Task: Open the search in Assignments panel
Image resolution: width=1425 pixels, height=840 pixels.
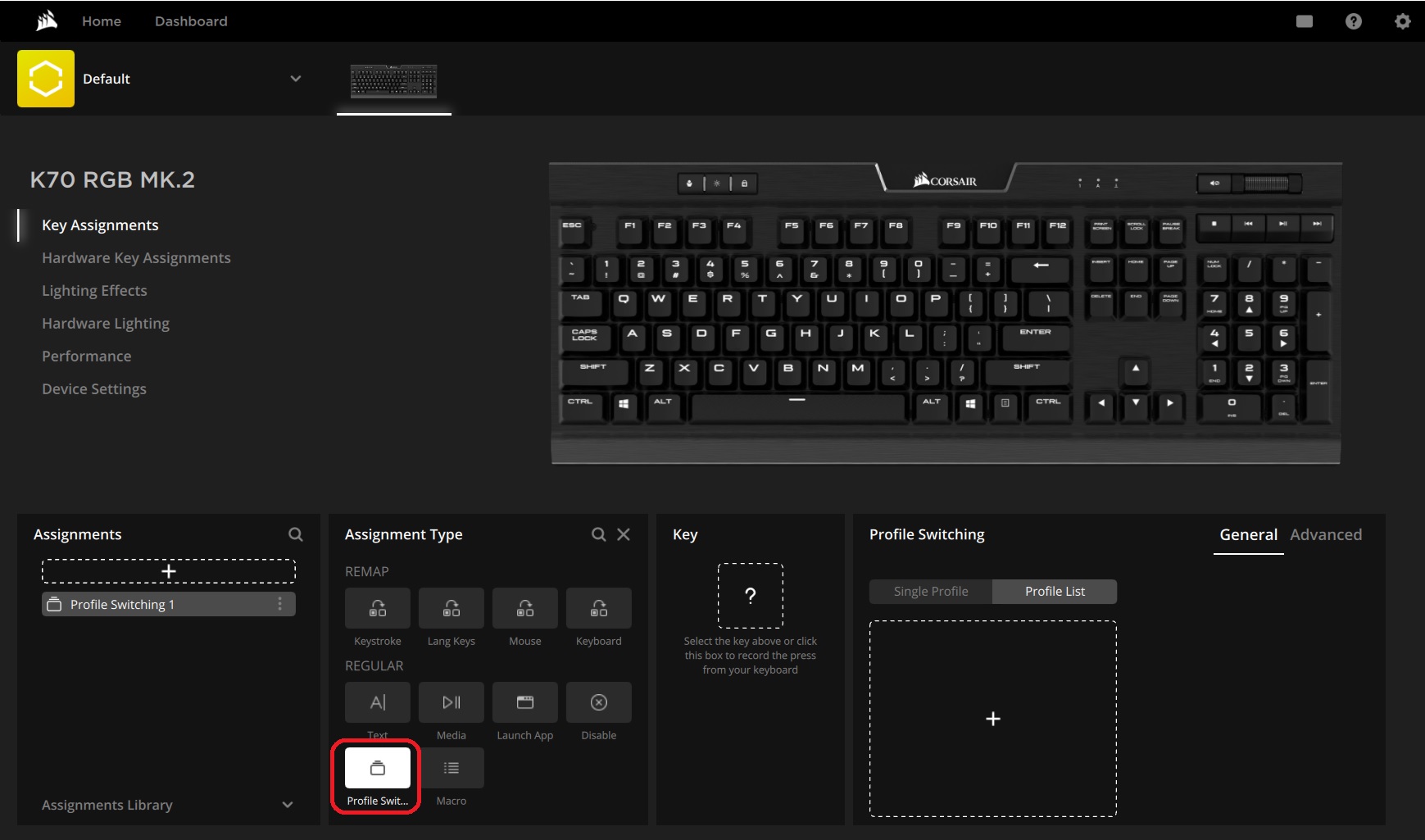Action: pyautogui.click(x=295, y=534)
